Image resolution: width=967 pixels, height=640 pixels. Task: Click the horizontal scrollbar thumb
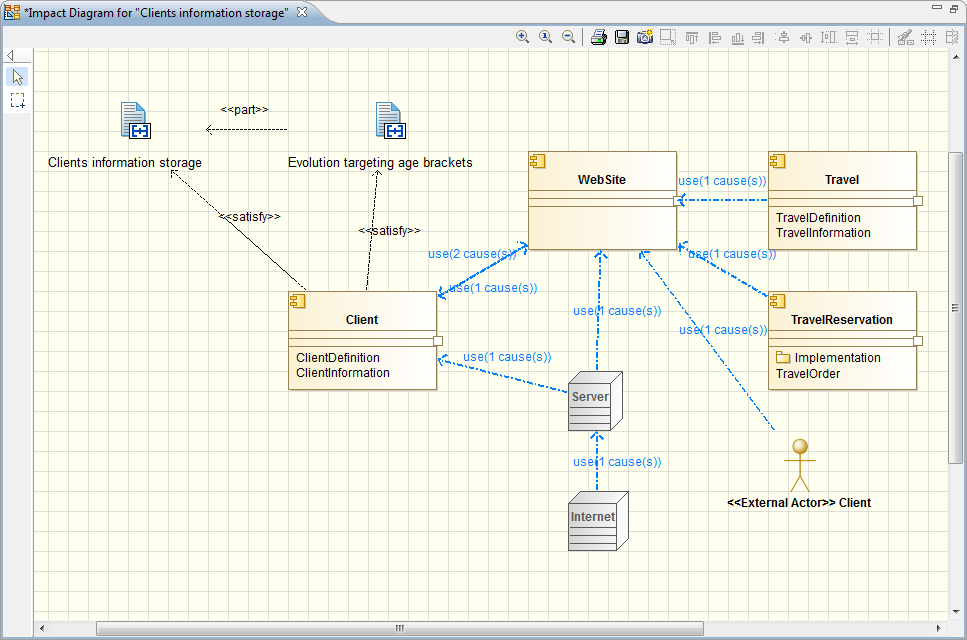[x=400, y=628]
